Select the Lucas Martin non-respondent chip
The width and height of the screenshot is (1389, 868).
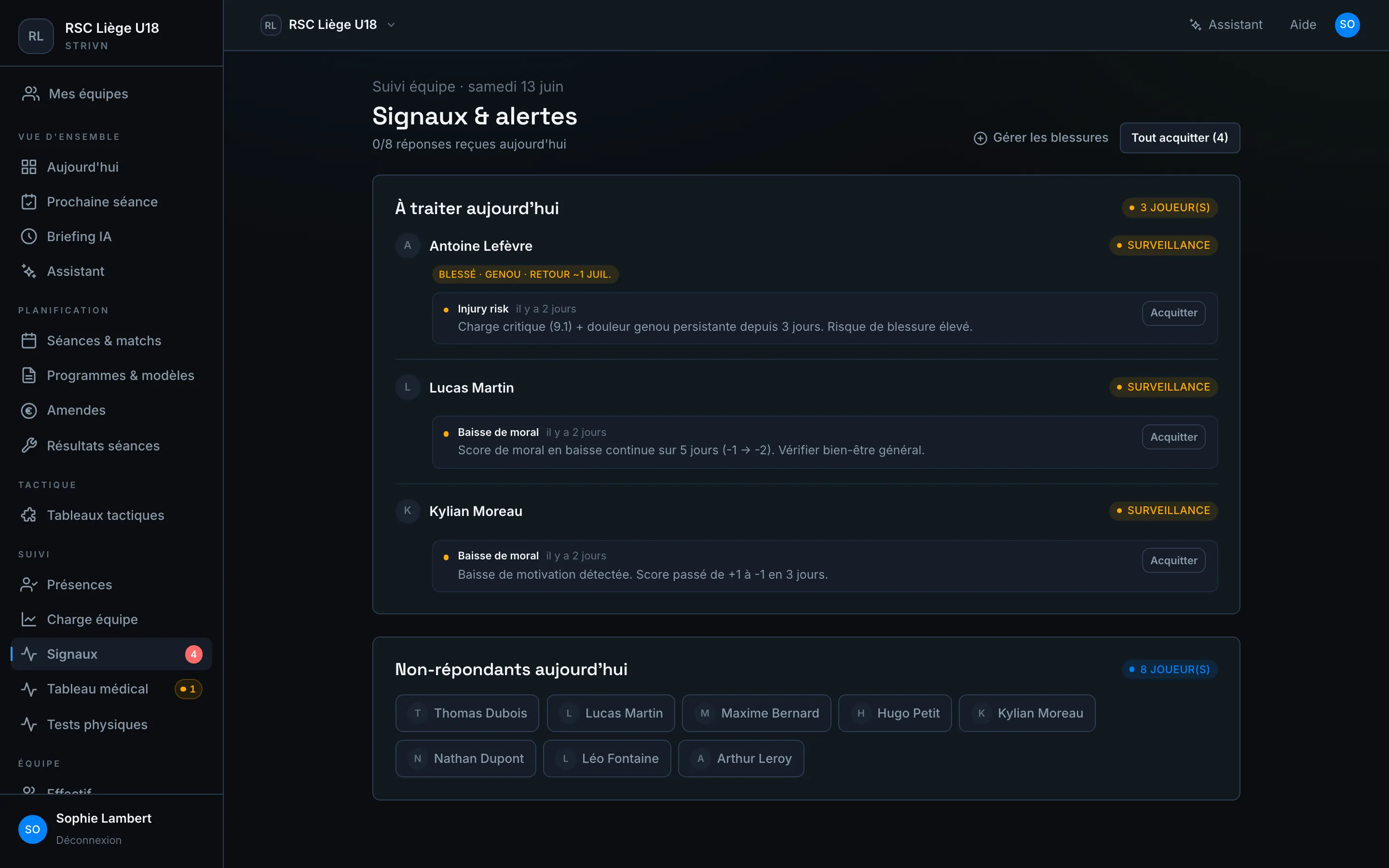click(x=611, y=713)
